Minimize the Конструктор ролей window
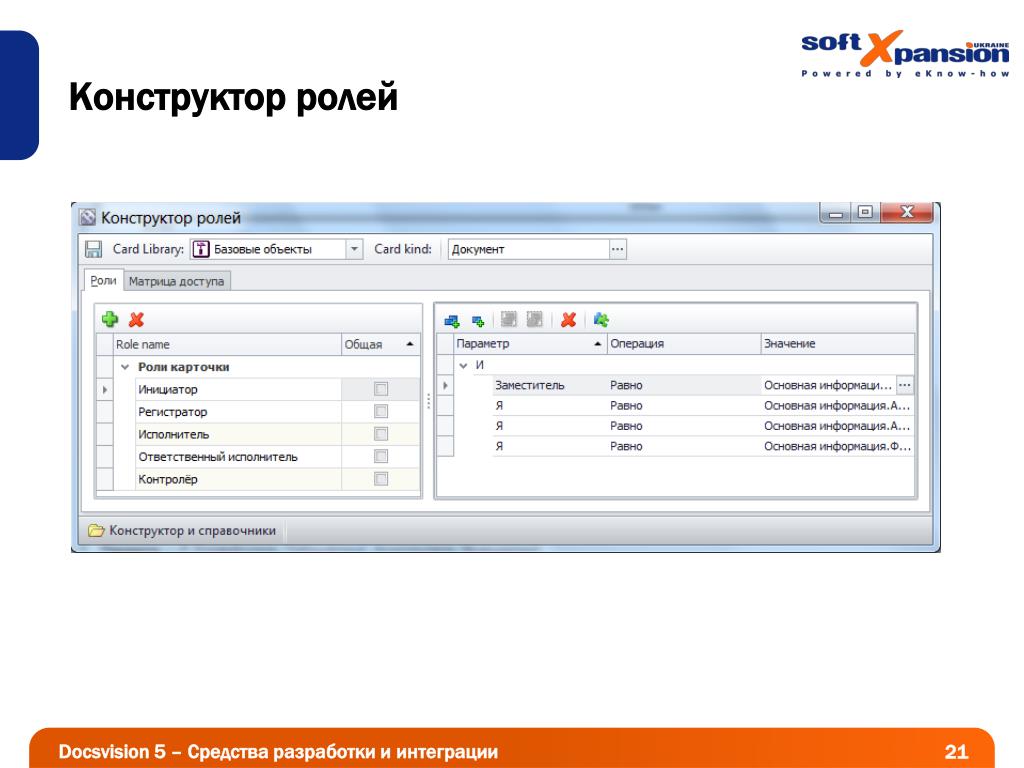The image size is (1024, 768). point(836,213)
